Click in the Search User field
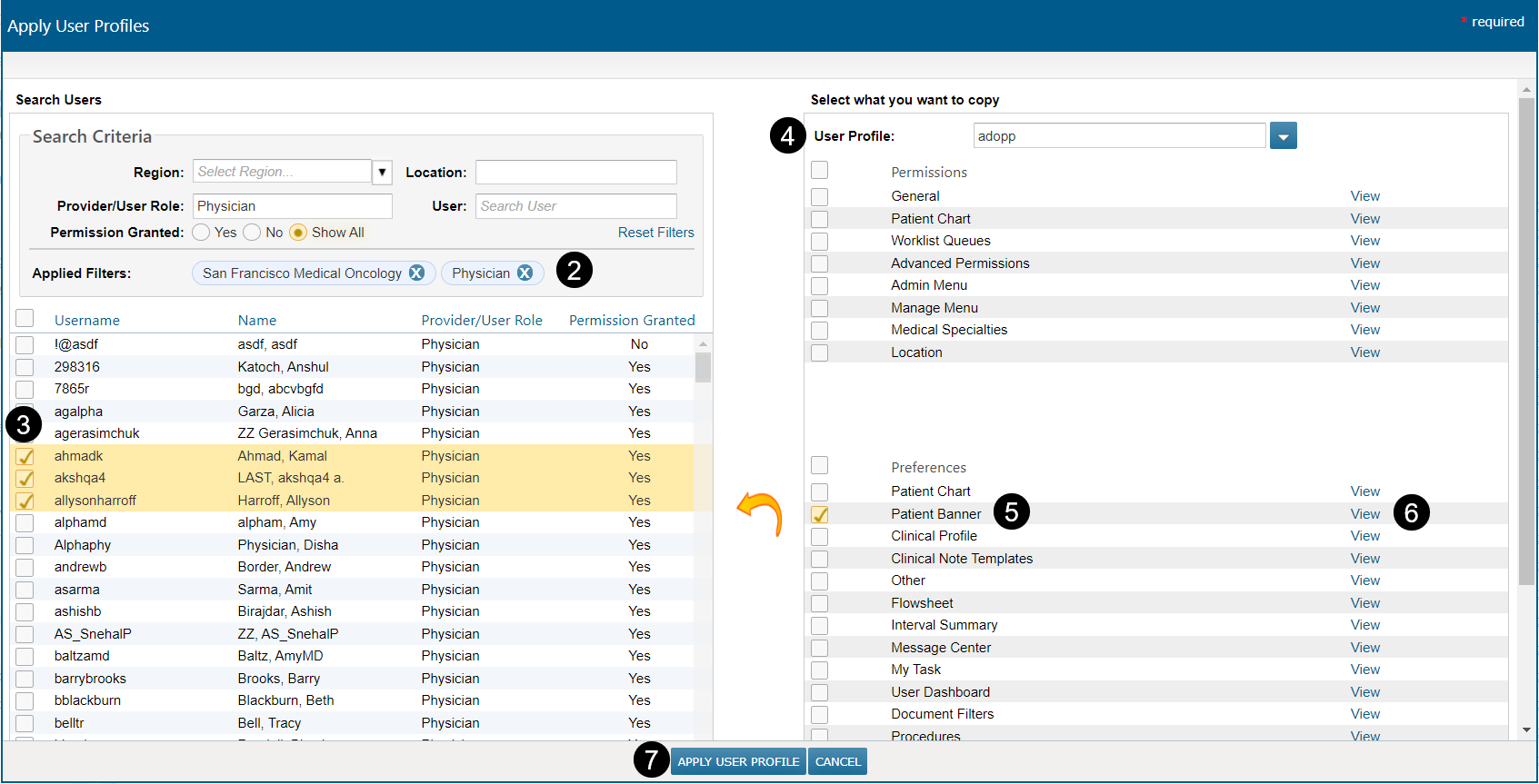 coord(575,206)
